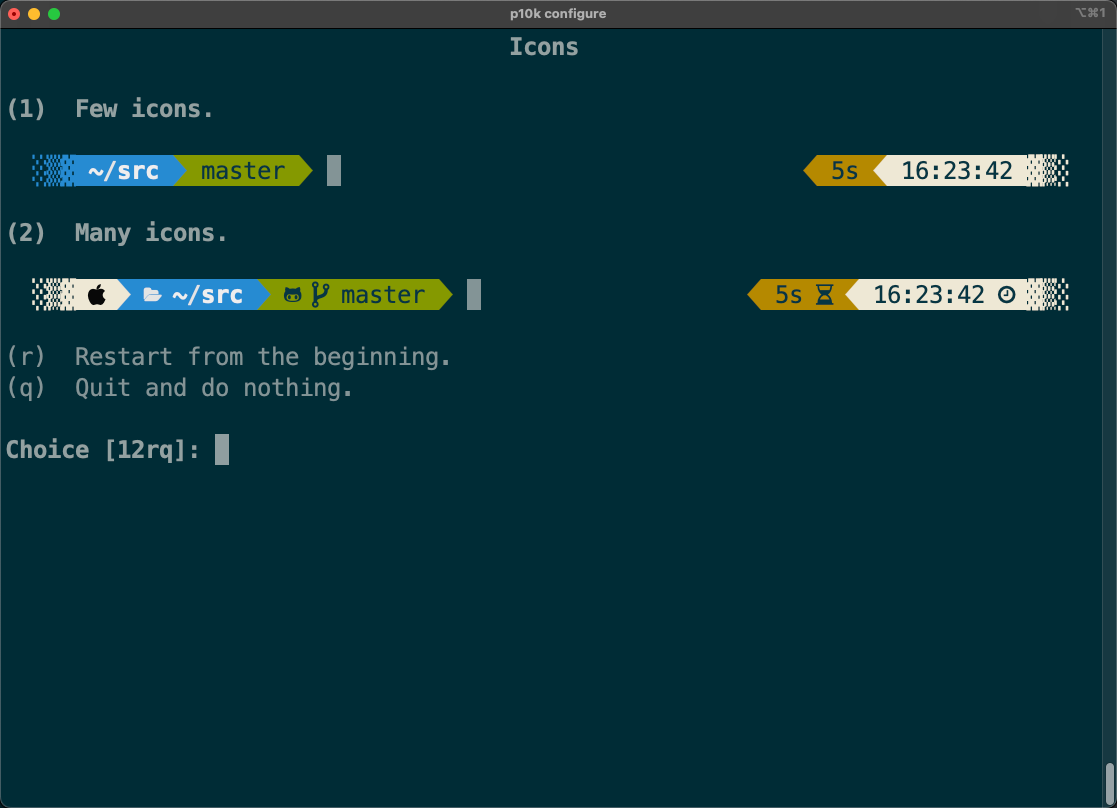Image resolution: width=1117 pixels, height=808 pixels.
Task: Click the Apple logo icon in the prompt
Action: pyautogui.click(x=97, y=295)
